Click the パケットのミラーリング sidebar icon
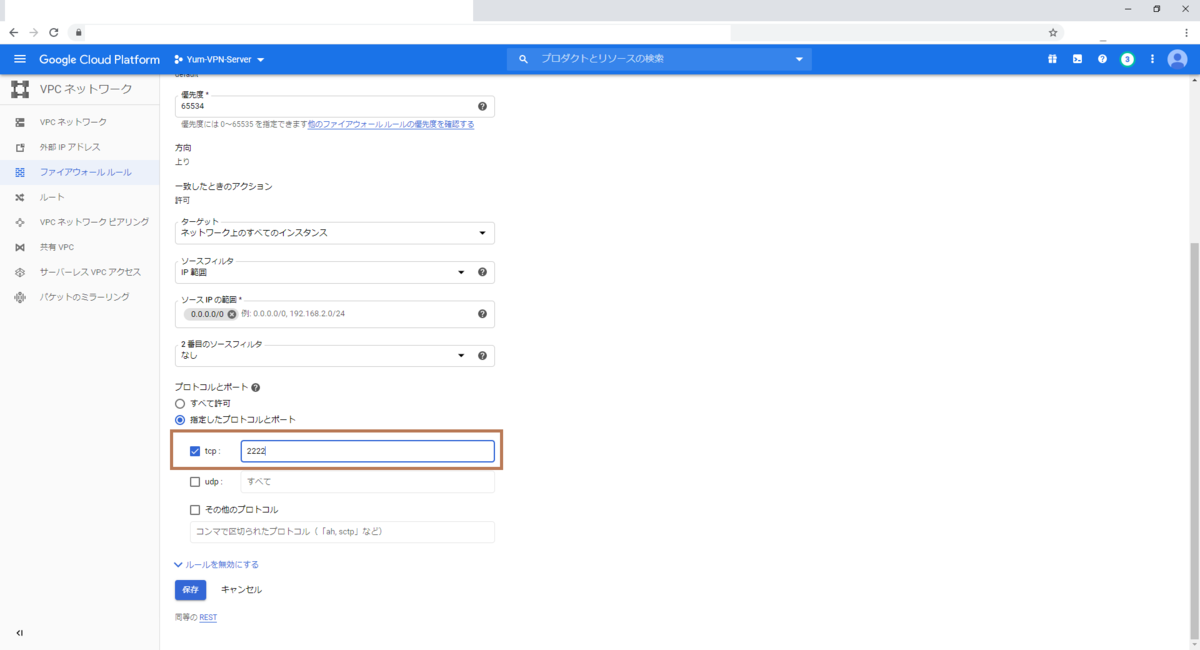 coord(19,297)
